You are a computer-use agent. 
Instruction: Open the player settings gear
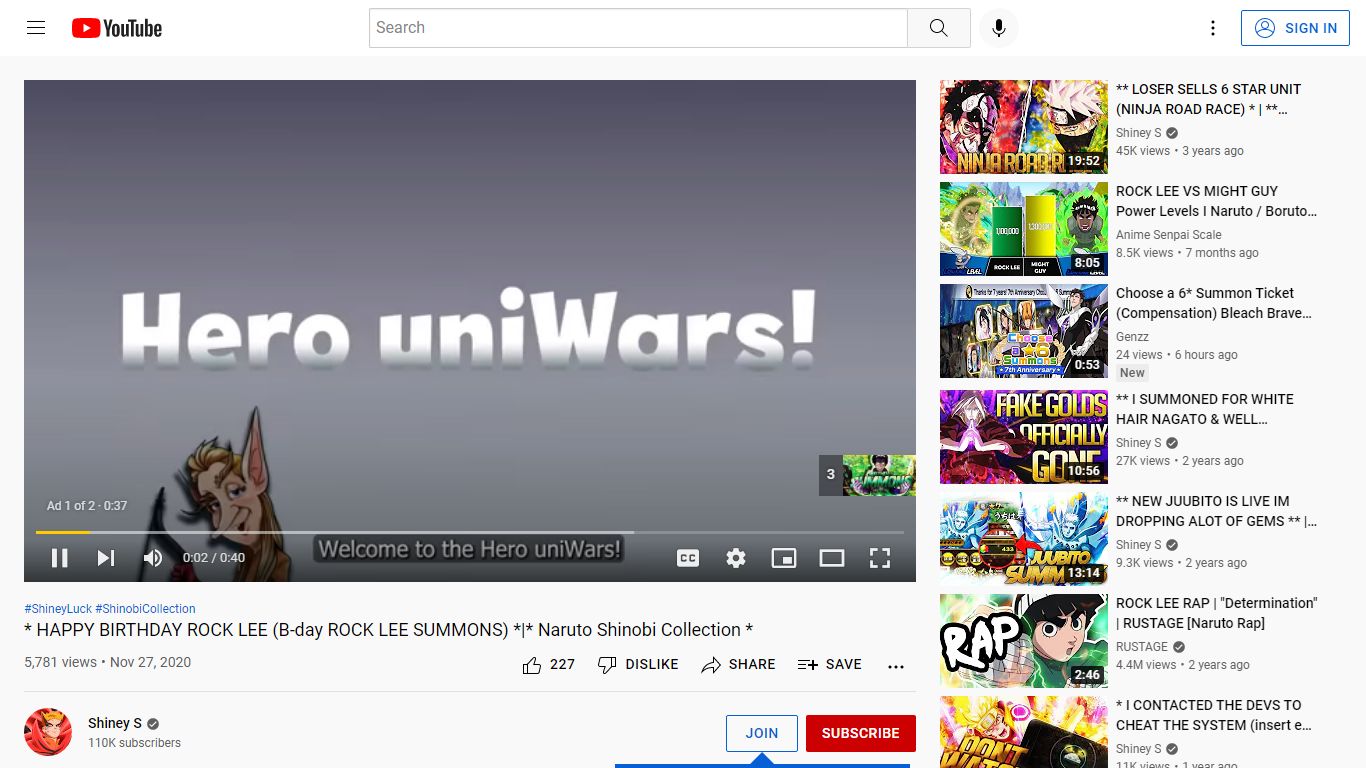pos(736,558)
